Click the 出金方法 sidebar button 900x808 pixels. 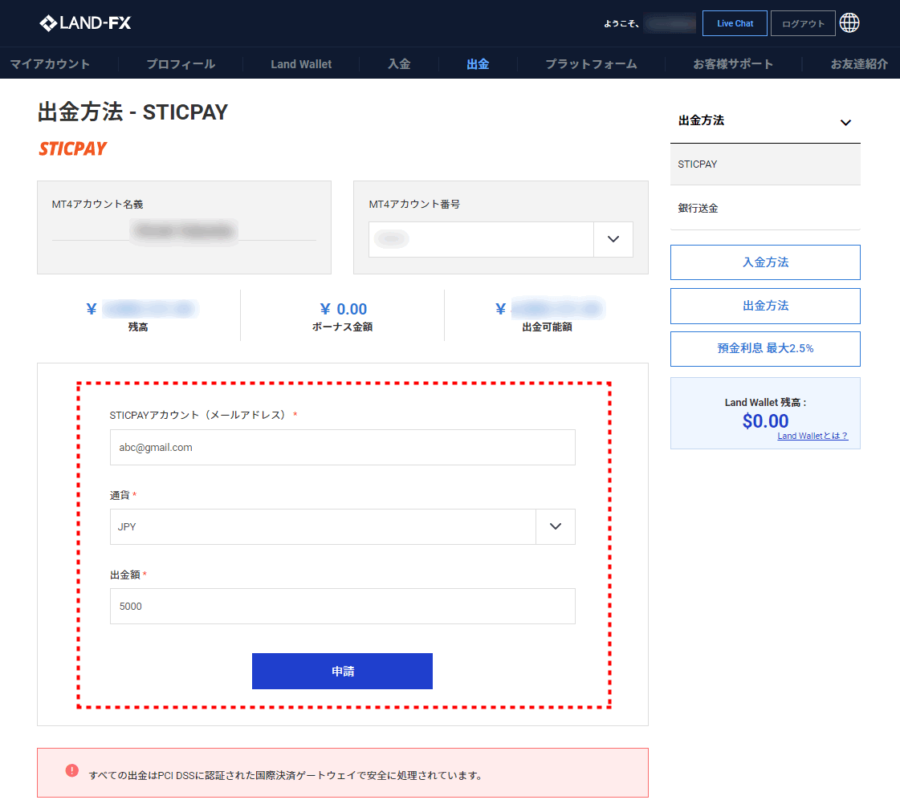point(765,306)
